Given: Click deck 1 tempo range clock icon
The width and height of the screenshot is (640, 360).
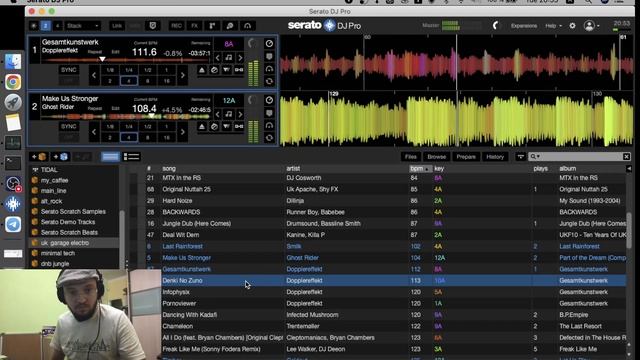Looking at the screenshot, I should point(269,44).
